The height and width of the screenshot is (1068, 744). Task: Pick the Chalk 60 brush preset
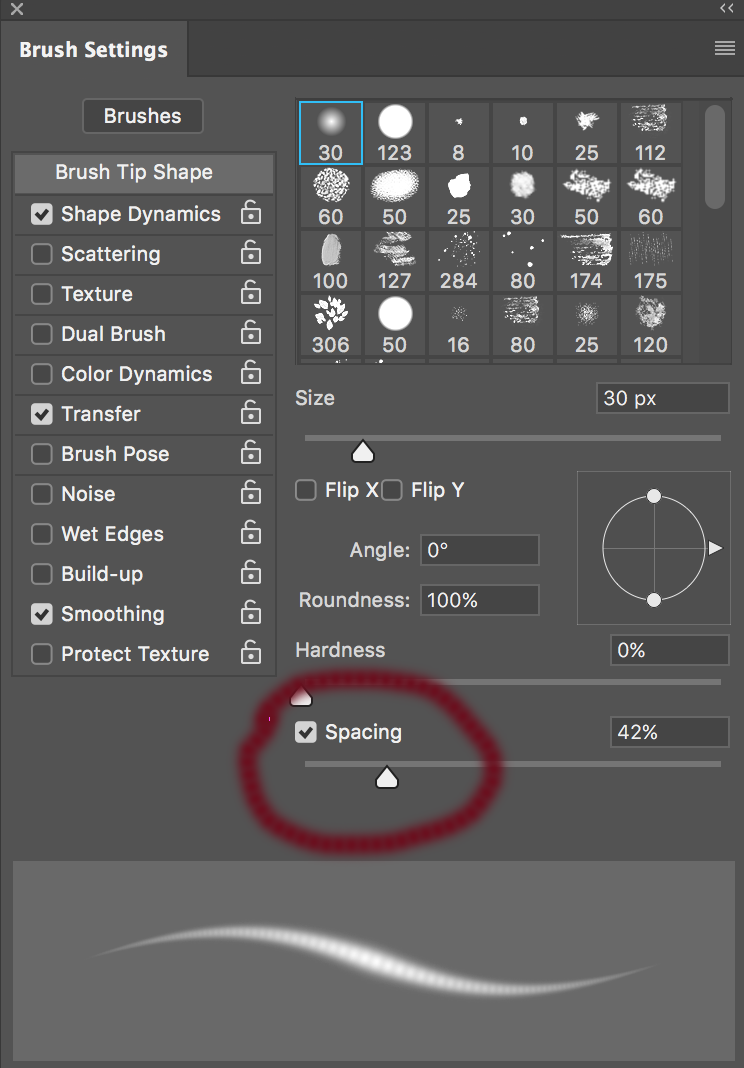(330, 190)
